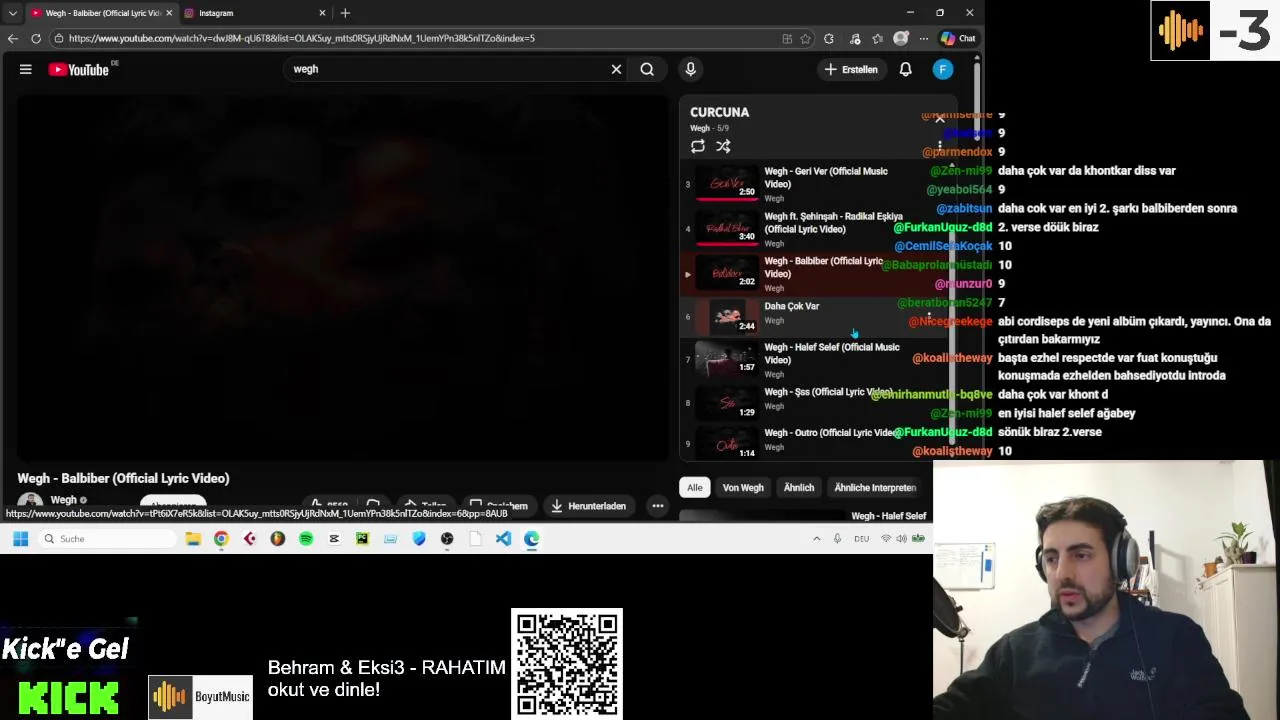Screen dimensions: 1280x720
Task: Go back in browser history
Action: [12, 38]
